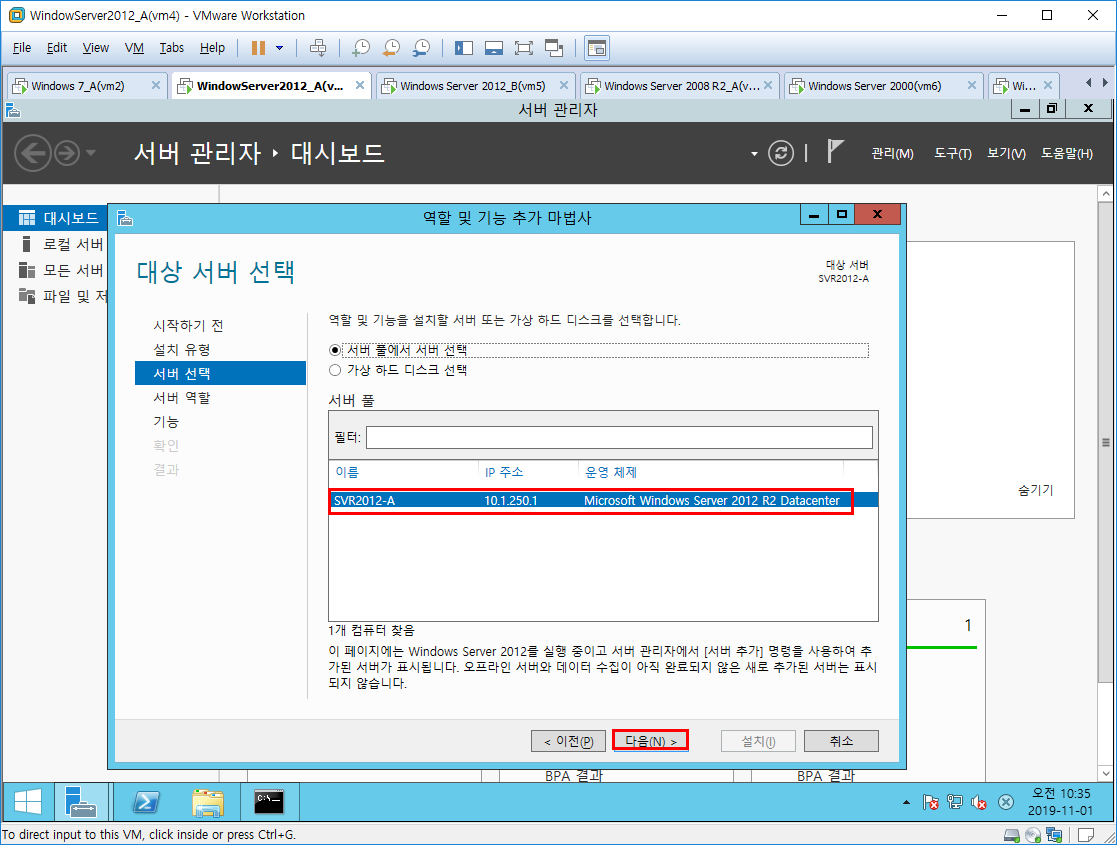Click Server Manager back navigation arrow
The image size is (1117, 845).
pyautogui.click(x=33, y=153)
